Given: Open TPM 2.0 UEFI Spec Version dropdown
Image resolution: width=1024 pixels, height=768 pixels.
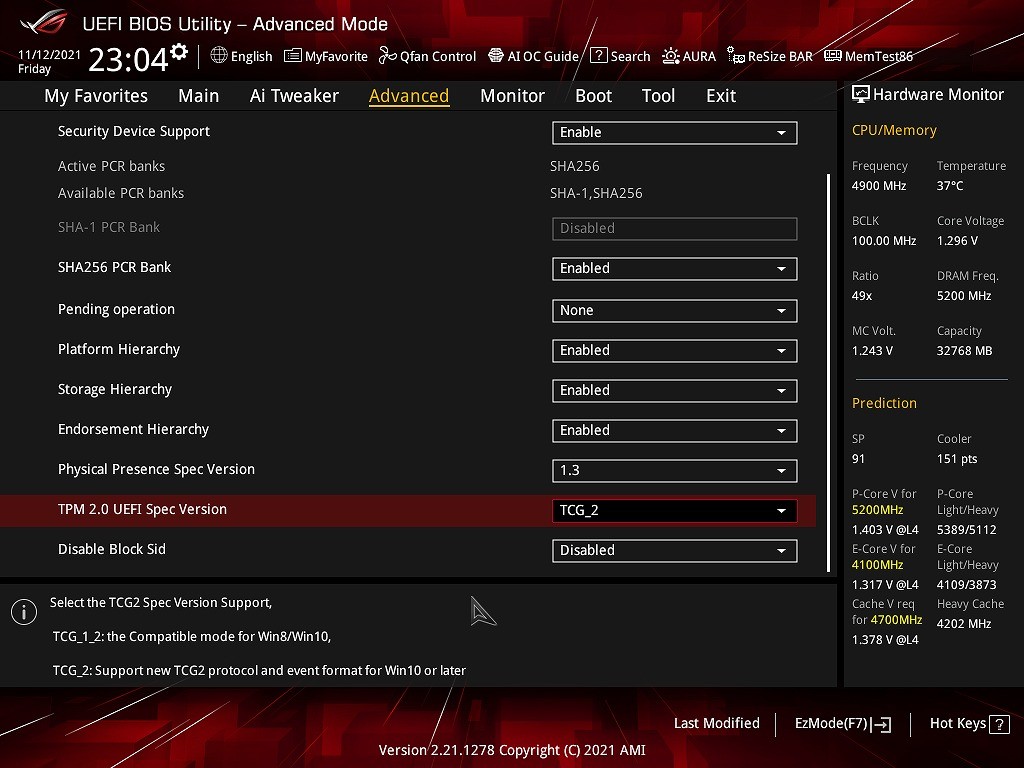Looking at the screenshot, I should [675, 511].
